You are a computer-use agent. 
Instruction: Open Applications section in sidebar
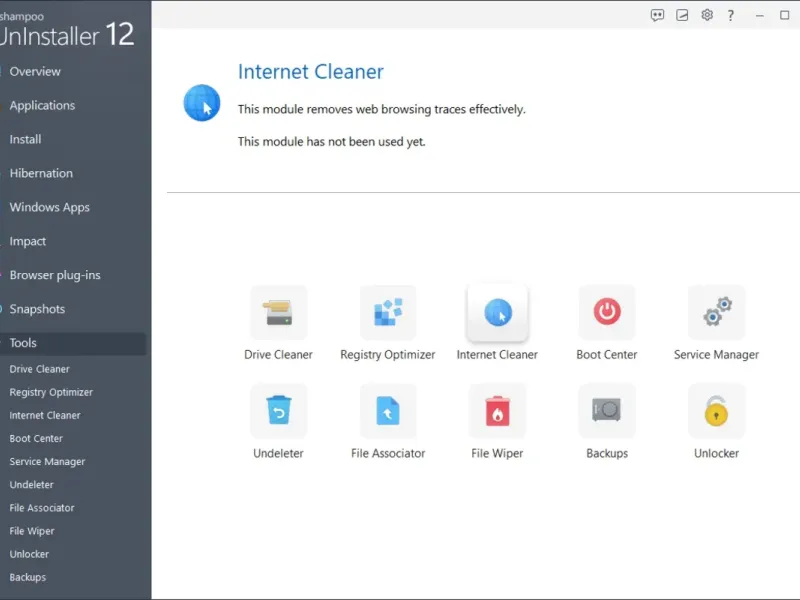pyautogui.click(x=42, y=106)
